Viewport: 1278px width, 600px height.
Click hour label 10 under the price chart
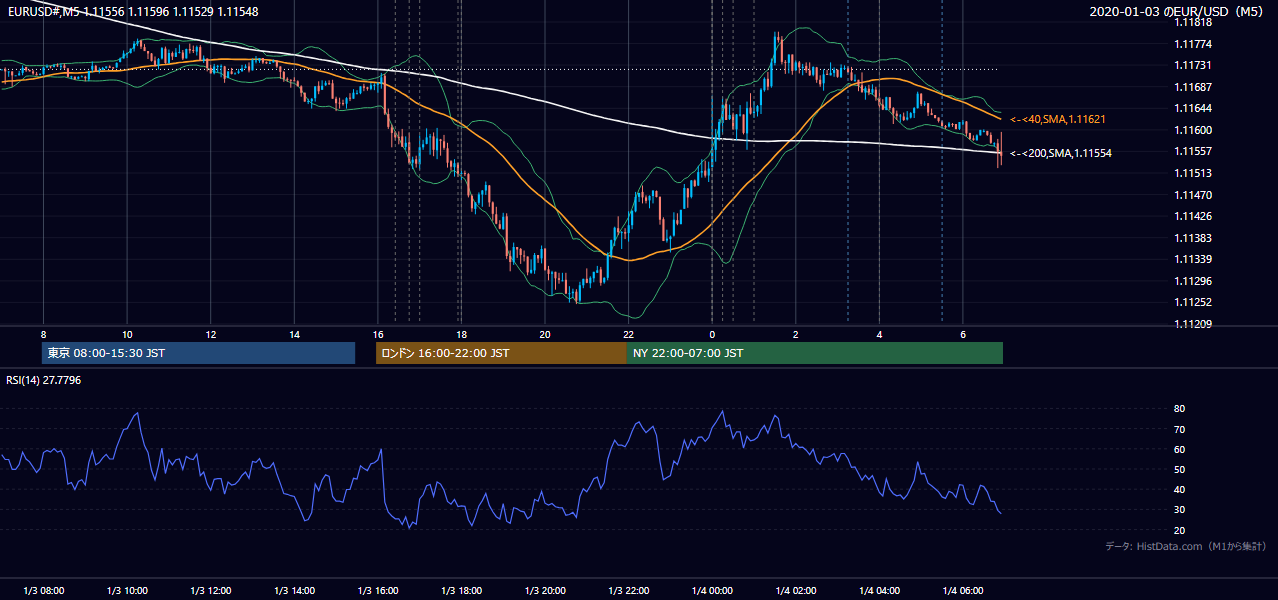pos(127,334)
